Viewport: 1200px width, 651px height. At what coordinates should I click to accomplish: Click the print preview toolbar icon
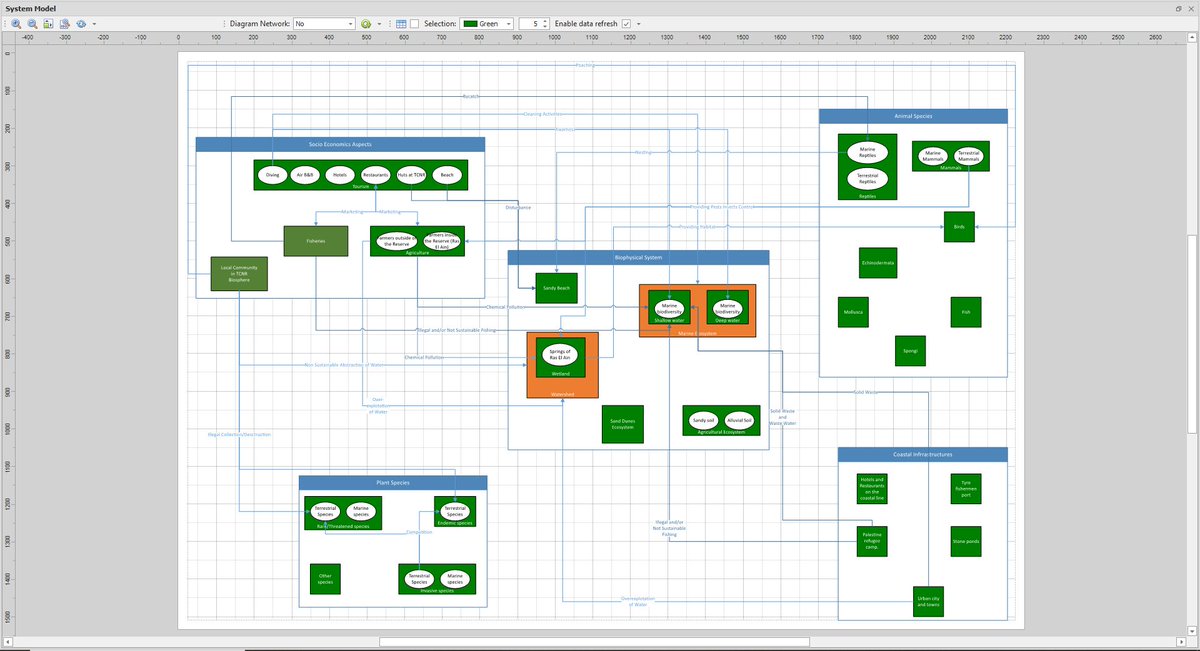[x=64, y=23]
